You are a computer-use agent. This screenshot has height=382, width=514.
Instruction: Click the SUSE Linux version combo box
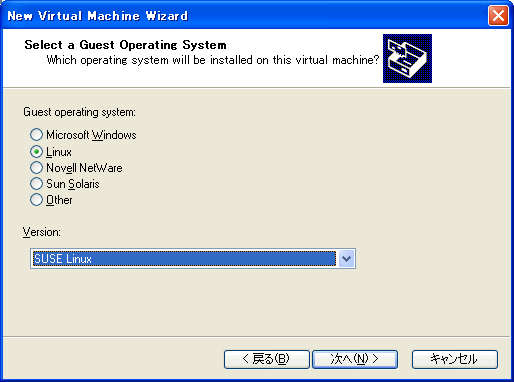point(193,259)
